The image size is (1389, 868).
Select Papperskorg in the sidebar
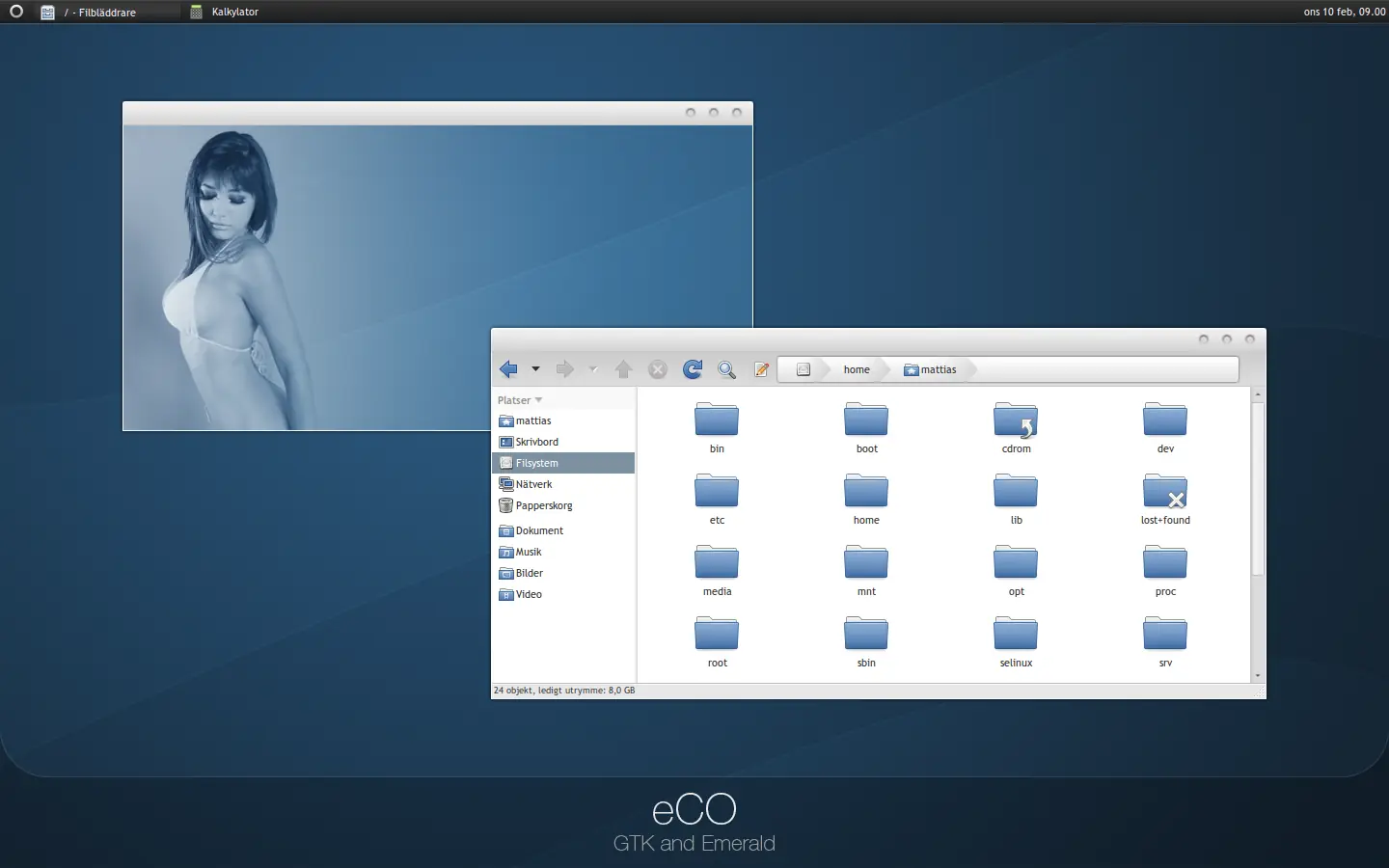[x=543, y=505]
